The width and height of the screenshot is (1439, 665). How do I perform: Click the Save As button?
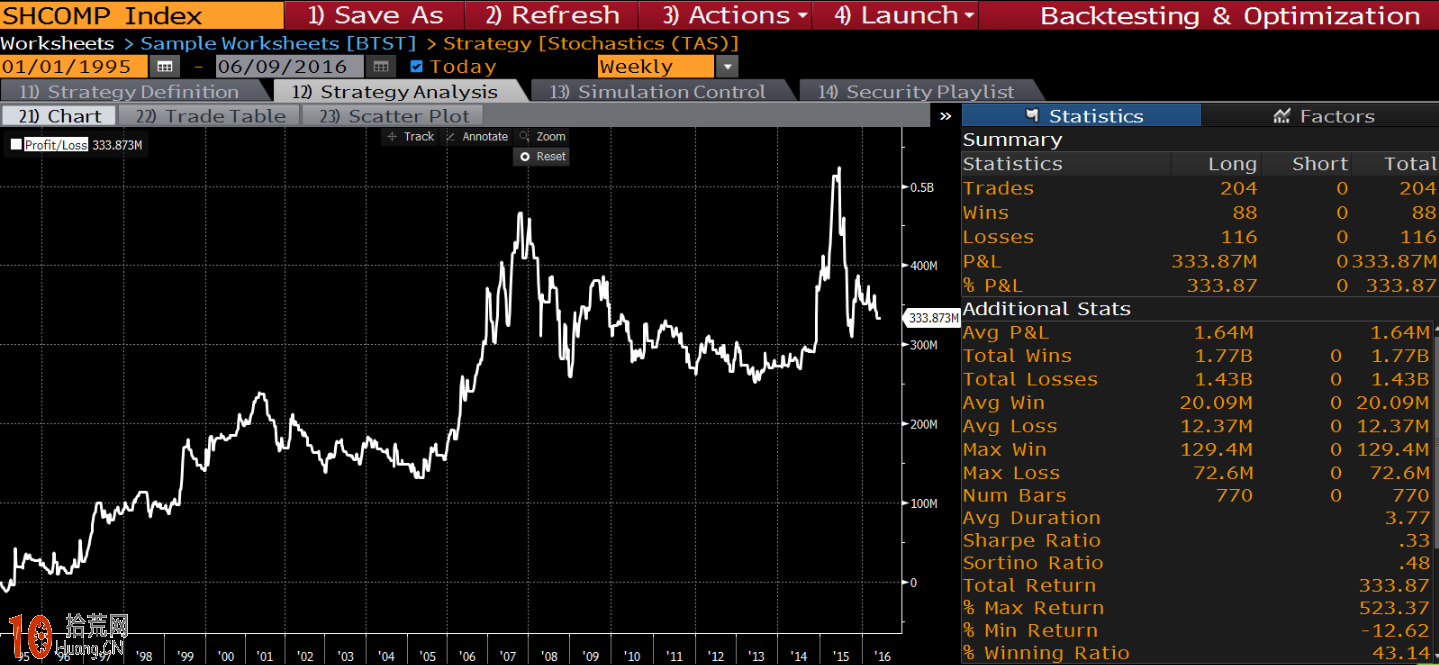374,16
